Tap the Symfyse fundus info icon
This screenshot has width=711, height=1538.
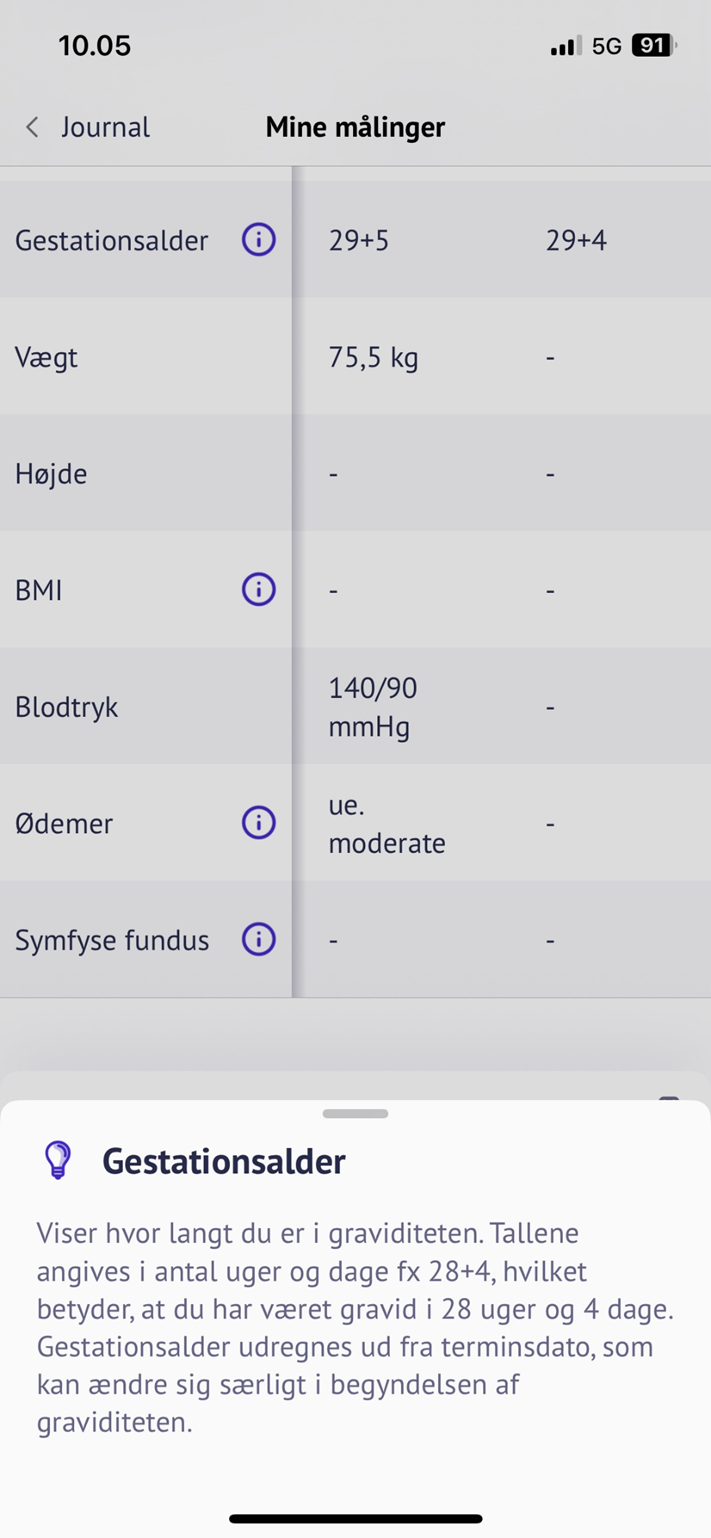click(x=258, y=940)
